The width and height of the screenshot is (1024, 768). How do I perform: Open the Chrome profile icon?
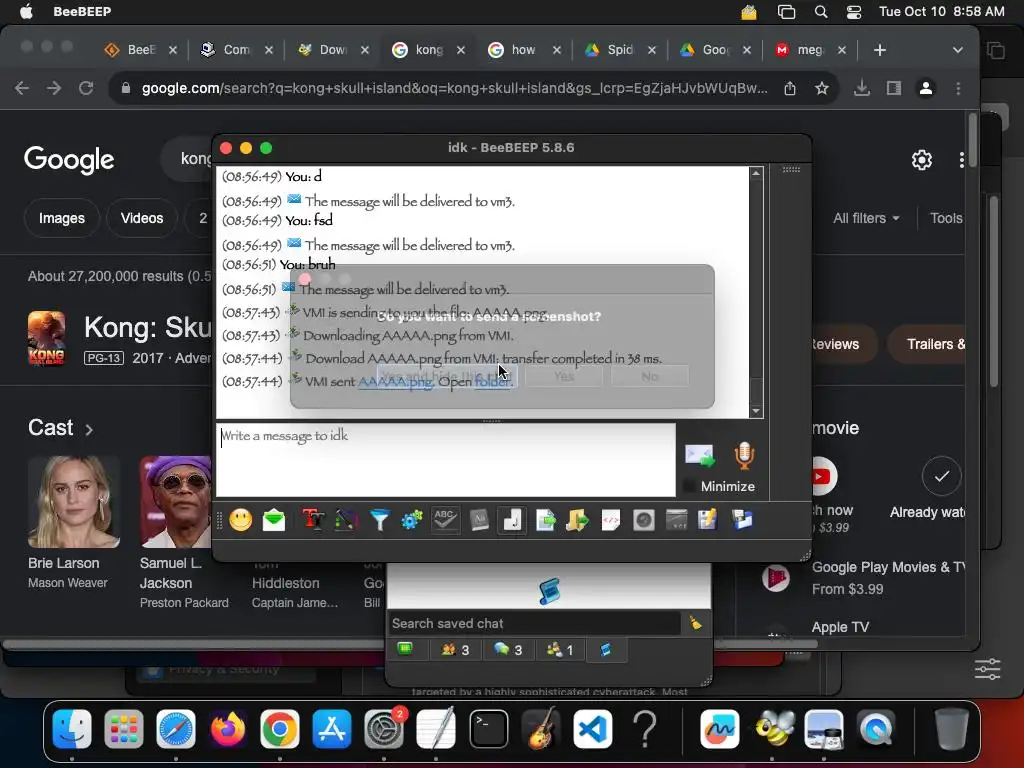point(925,88)
